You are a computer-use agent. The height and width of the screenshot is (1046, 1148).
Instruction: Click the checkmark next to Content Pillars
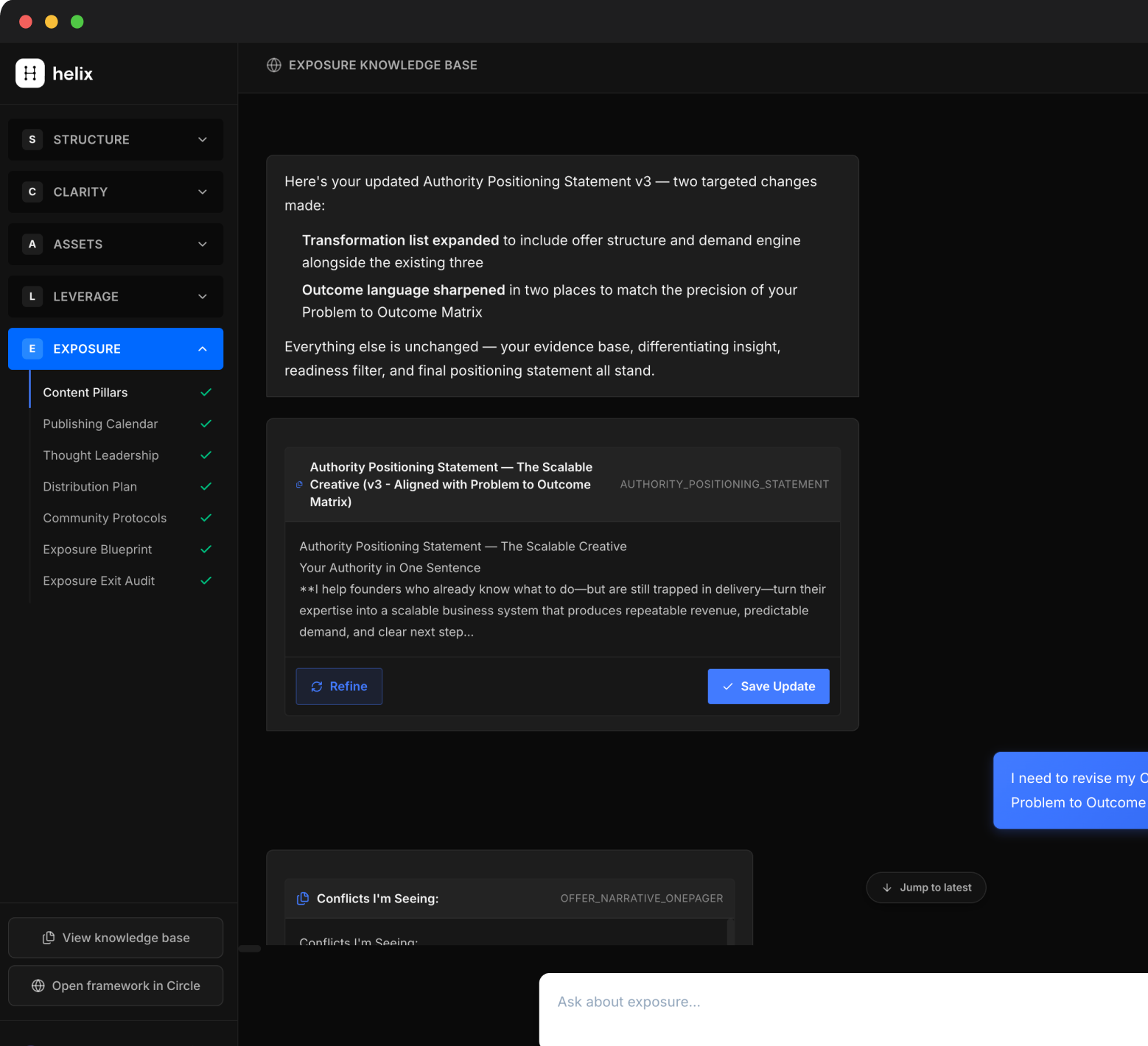(x=206, y=392)
